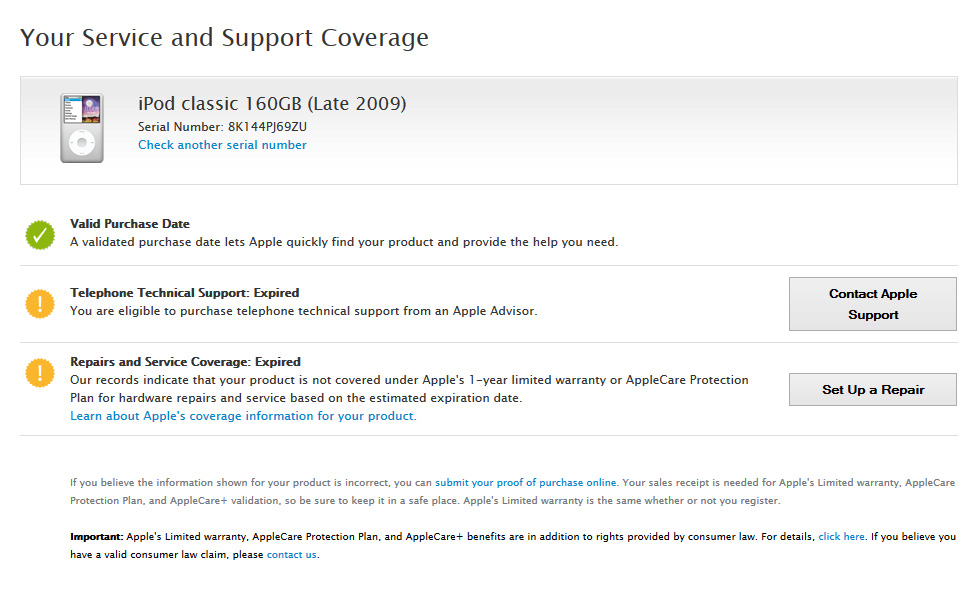Click the Your Service and Support Coverage heading
The height and width of the screenshot is (601, 978).
[x=224, y=38]
